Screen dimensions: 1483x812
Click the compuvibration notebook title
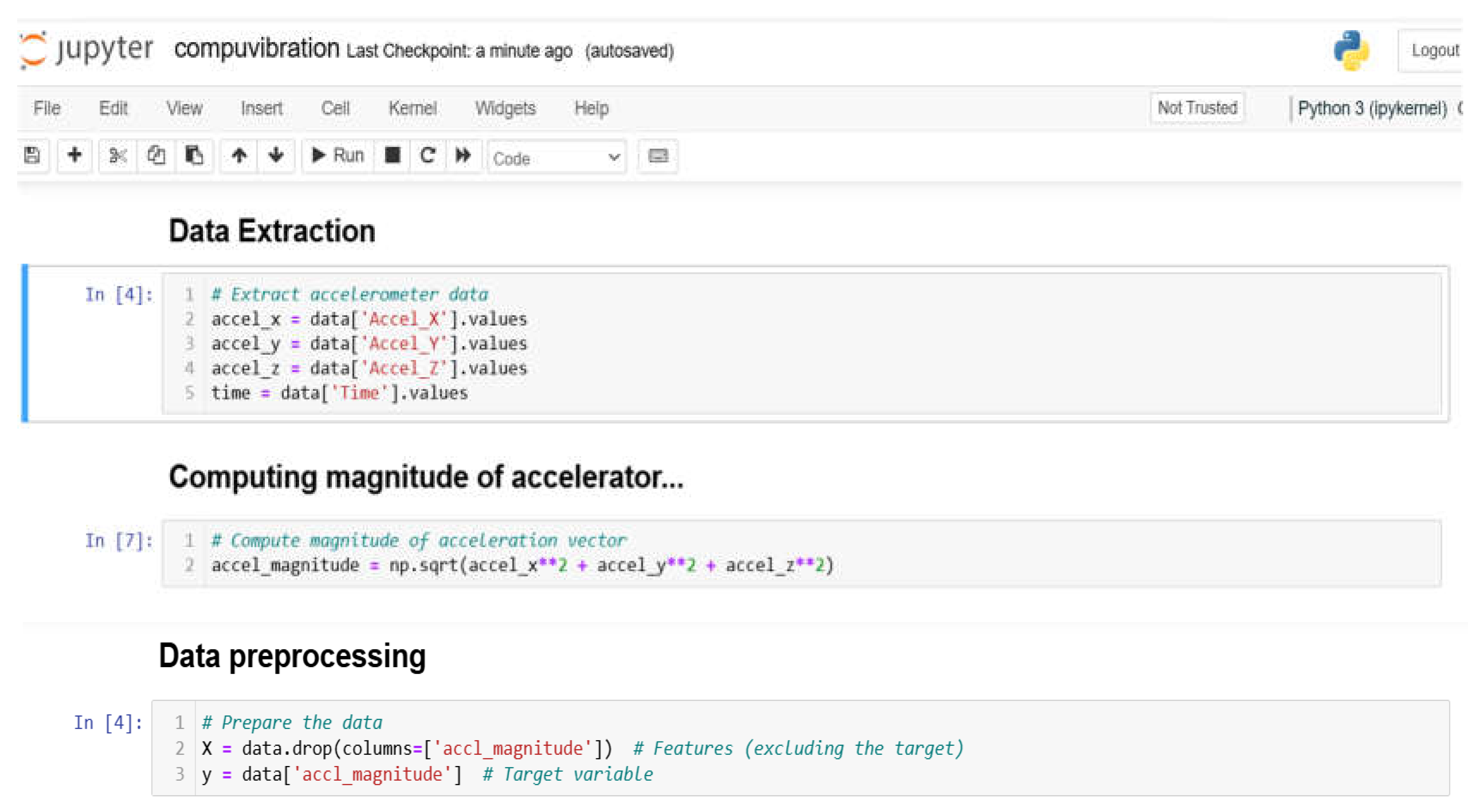coord(257,49)
